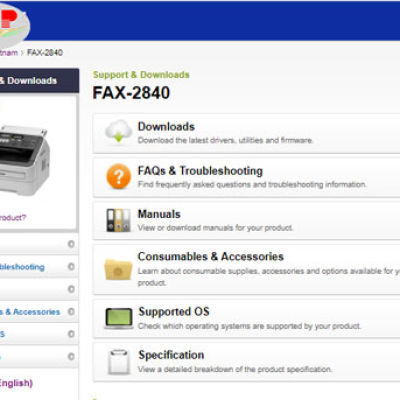Screen dimensions: 400x400
Task: Click the green laptop Supported OS icon
Action: click(119, 318)
